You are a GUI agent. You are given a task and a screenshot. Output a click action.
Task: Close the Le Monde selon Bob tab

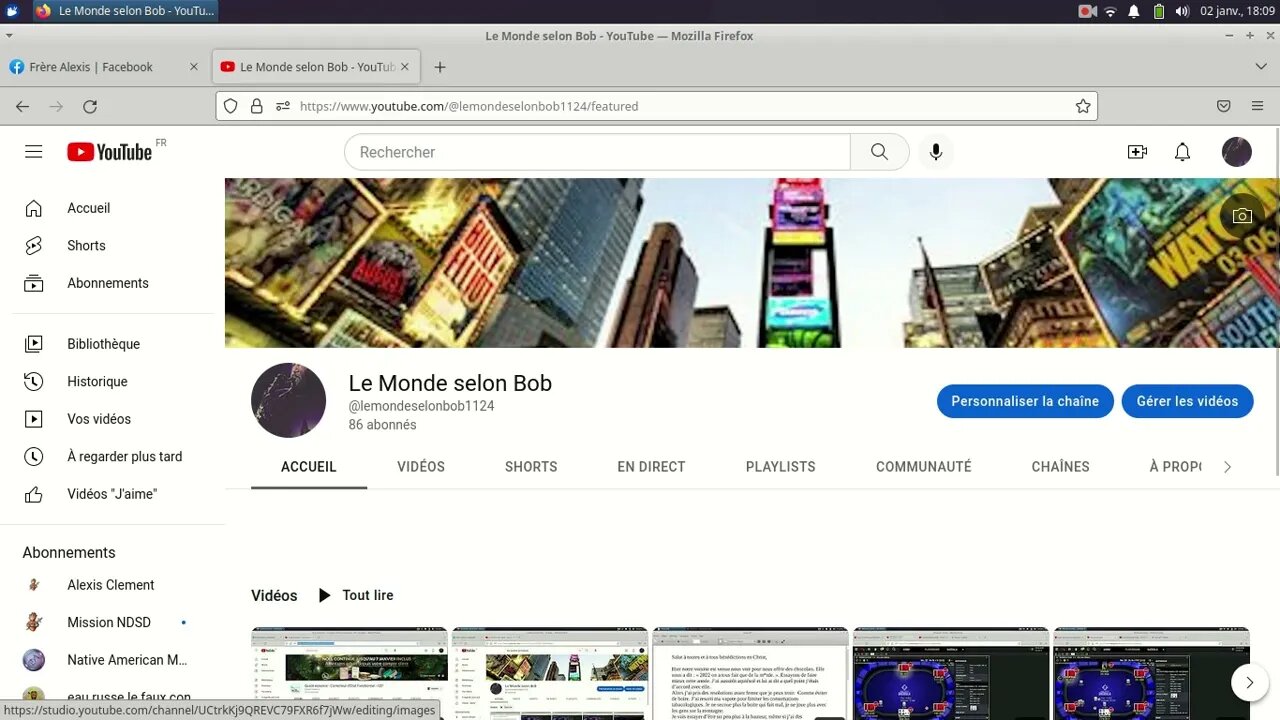(x=405, y=67)
